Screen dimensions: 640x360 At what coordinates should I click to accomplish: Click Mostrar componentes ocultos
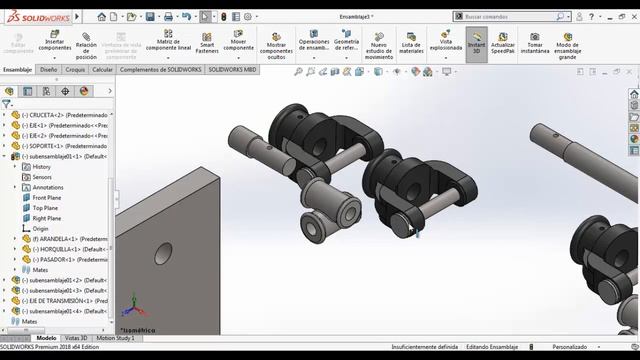tap(276, 46)
